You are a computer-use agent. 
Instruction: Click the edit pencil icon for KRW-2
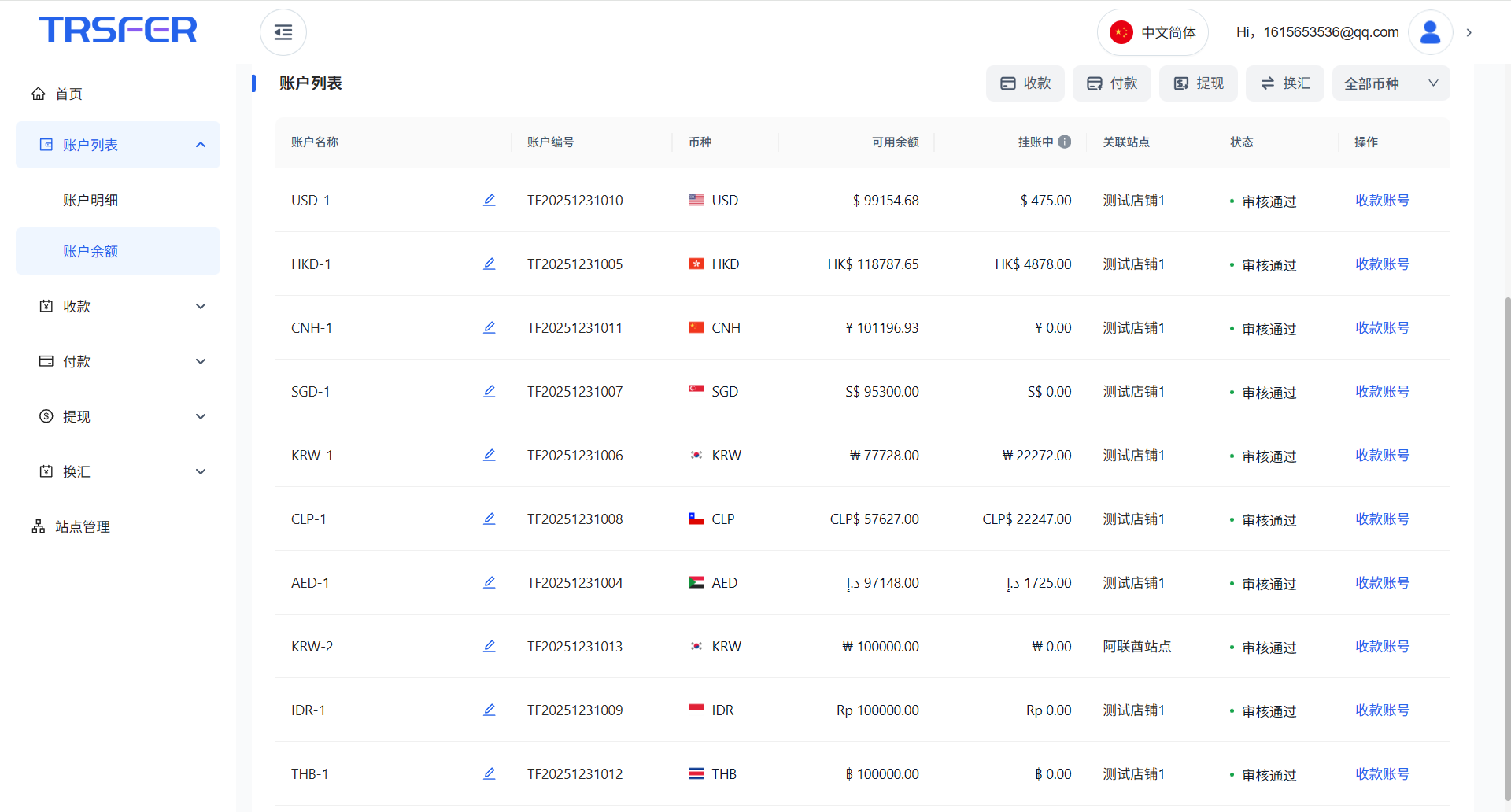pos(489,646)
